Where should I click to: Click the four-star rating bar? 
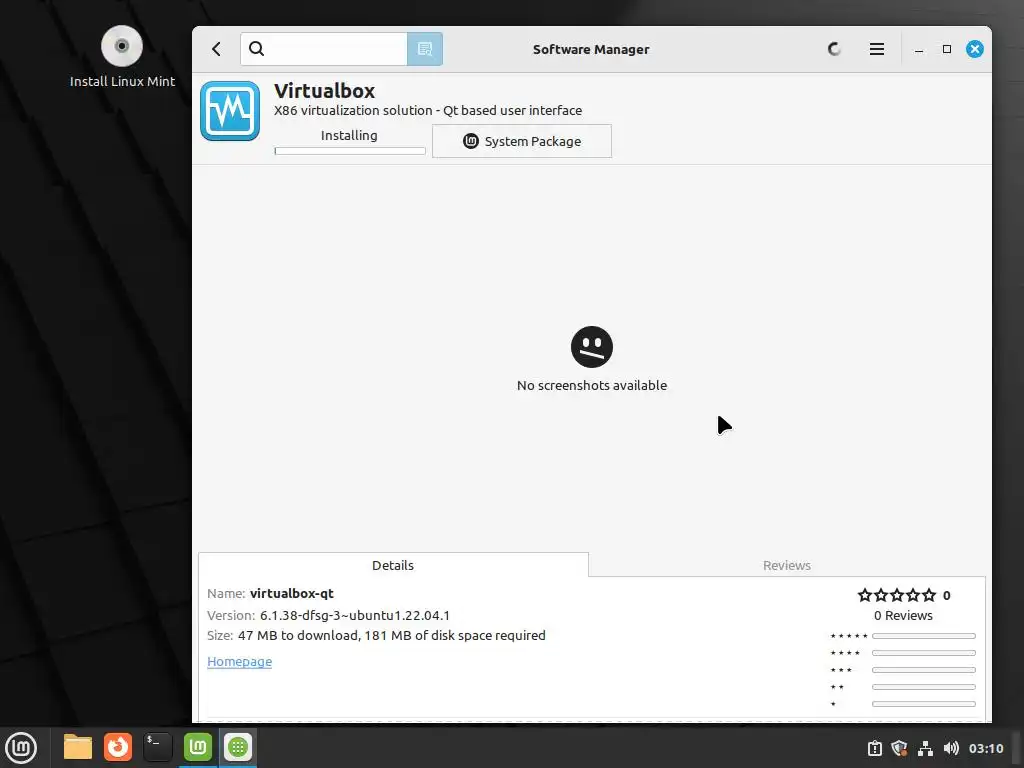(923, 653)
